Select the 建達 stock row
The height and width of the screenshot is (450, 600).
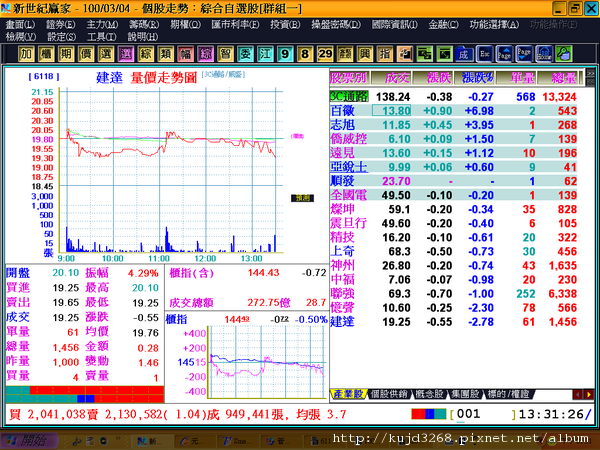[x=453, y=322]
